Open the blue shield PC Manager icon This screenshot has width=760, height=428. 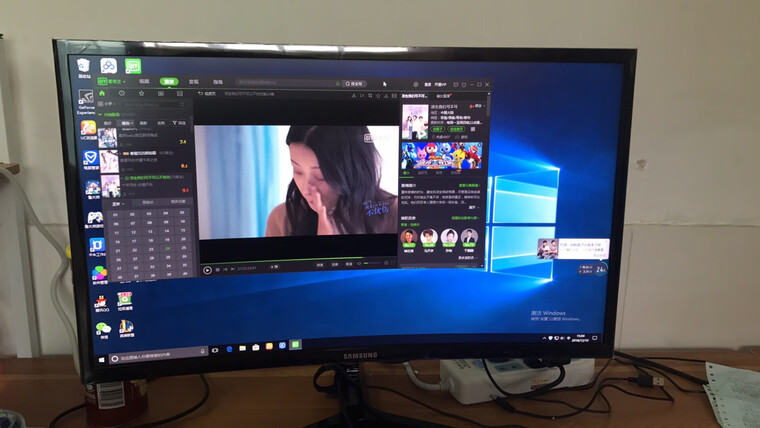(x=90, y=159)
